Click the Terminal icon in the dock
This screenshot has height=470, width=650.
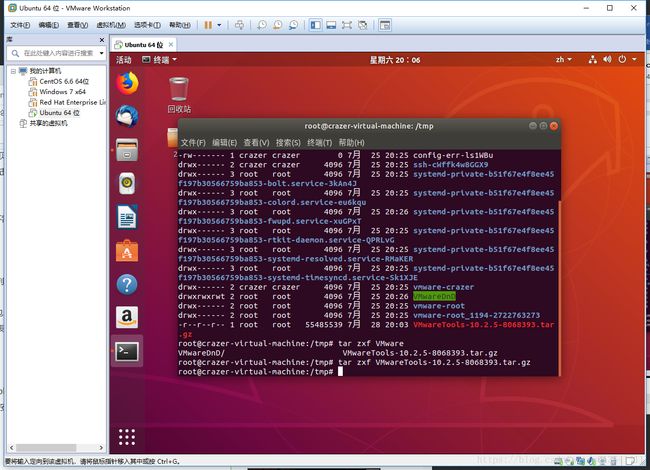point(127,351)
